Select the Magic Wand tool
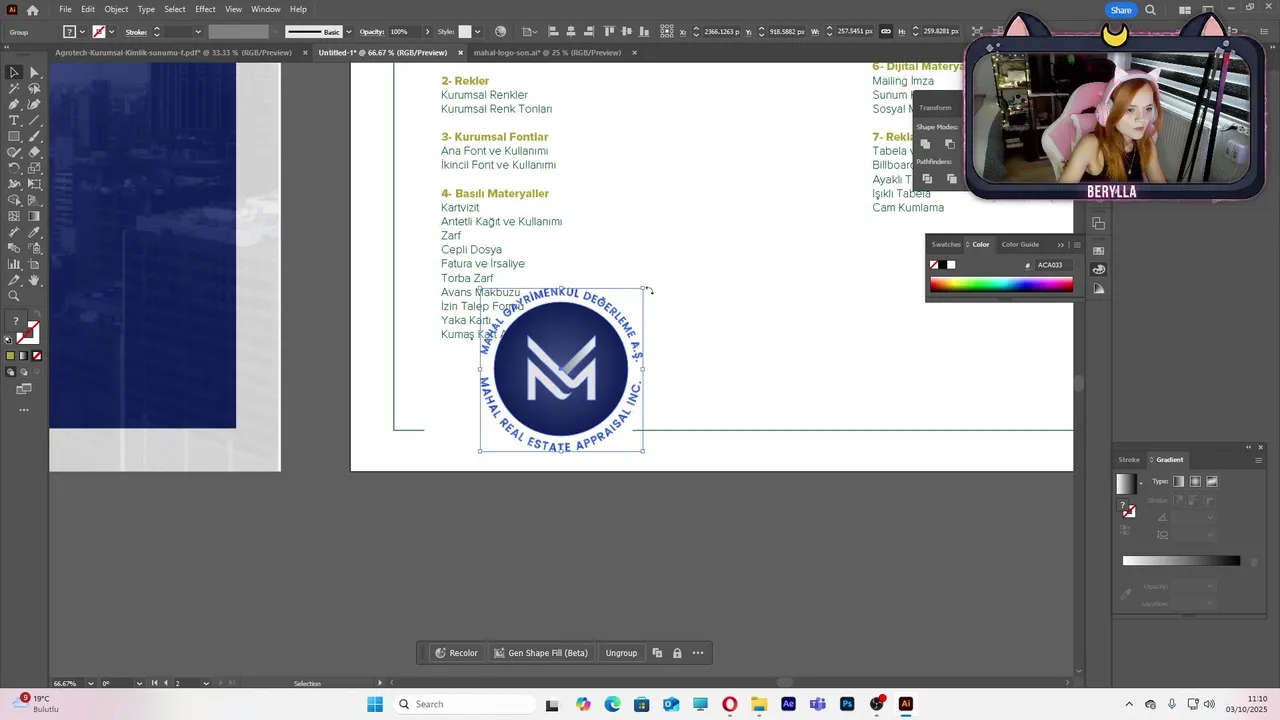This screenshot has width=1280, height=720. pos(14,88)
